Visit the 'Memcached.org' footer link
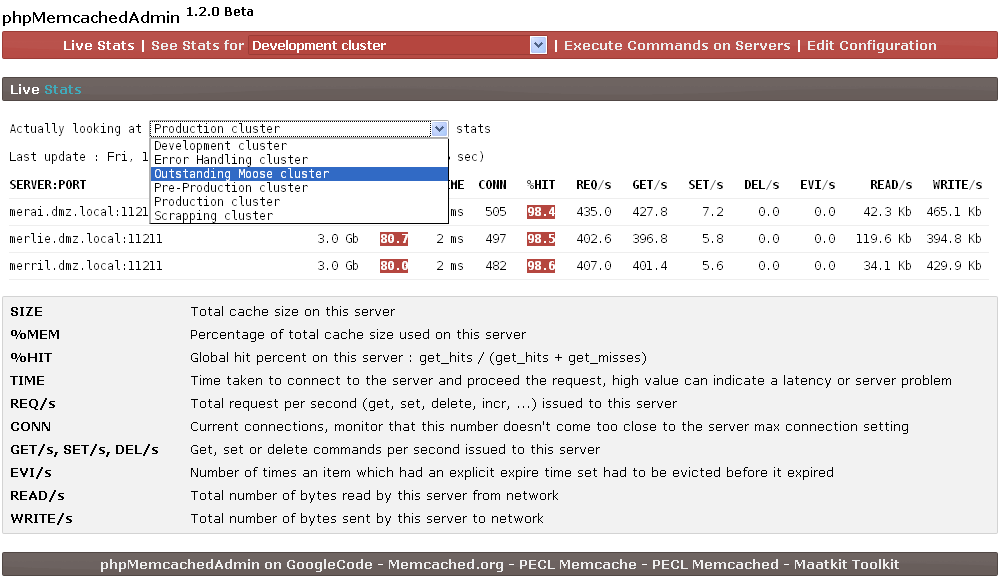The height and width of the screenshot is (577, 1000). click(445, 564)
